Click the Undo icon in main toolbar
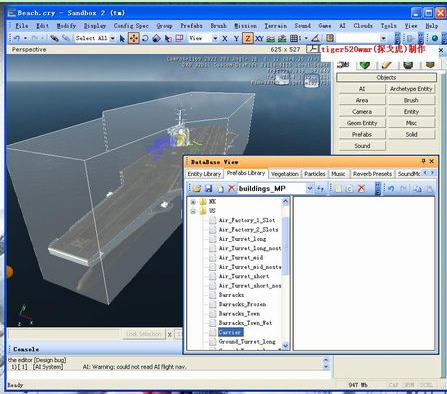This screenshot has height=394, width=447. point(17,38)
